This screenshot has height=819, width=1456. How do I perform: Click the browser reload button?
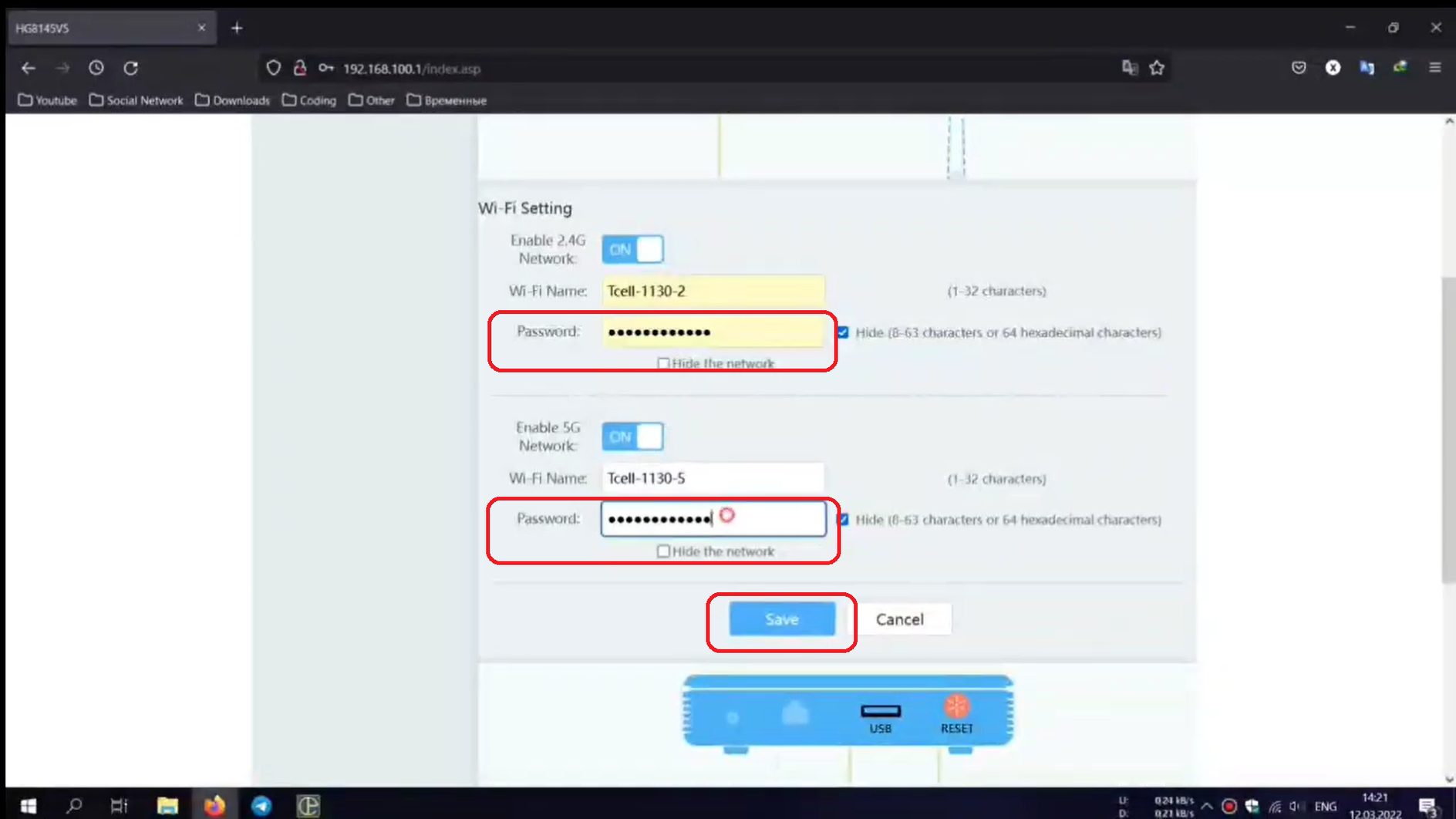pyautogui.click(x=131, y=69)
